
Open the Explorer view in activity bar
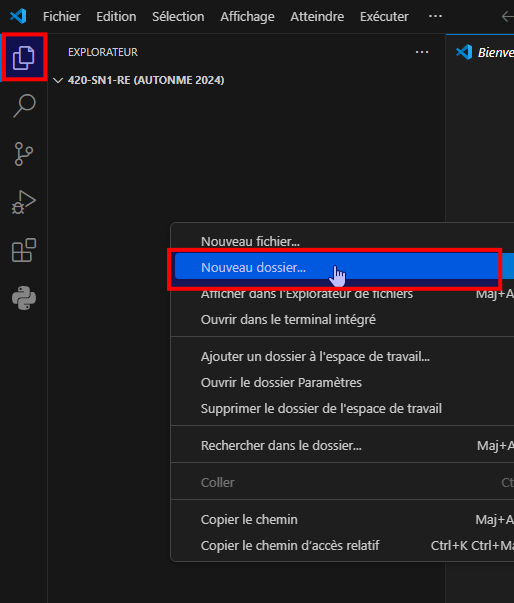pyautogui.click(x=24, y=57)
